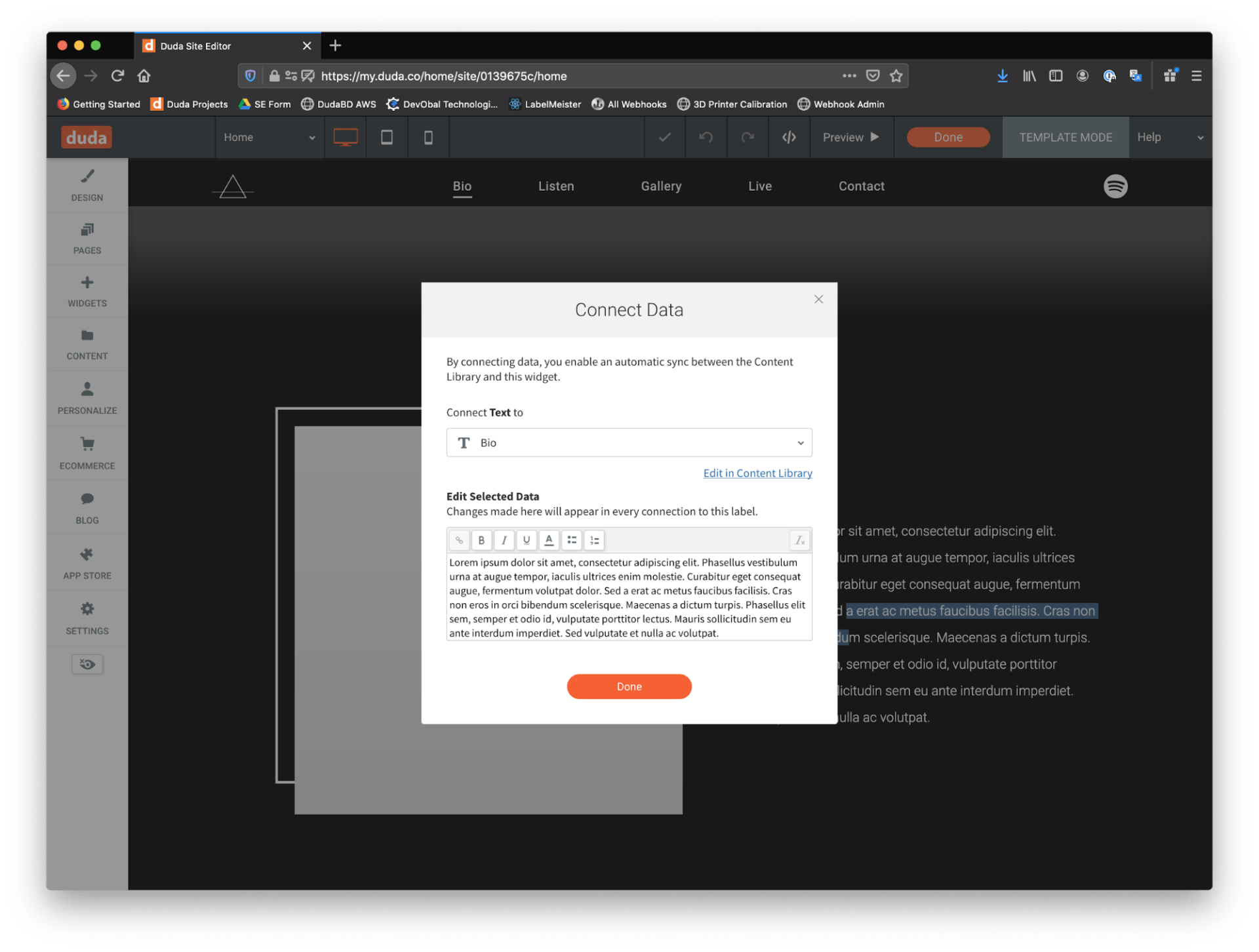1259x952 pixels.
Task: Open page actions three-dot menu
Action: pos(849,76)
